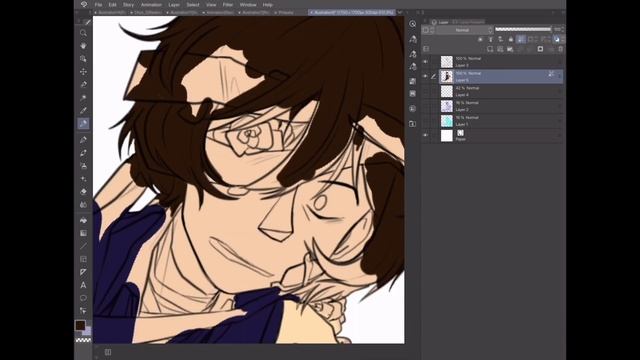Viewport: 640px width, 360px height.
Task: Select the Fill bucket tool
Action: (83, 220)
